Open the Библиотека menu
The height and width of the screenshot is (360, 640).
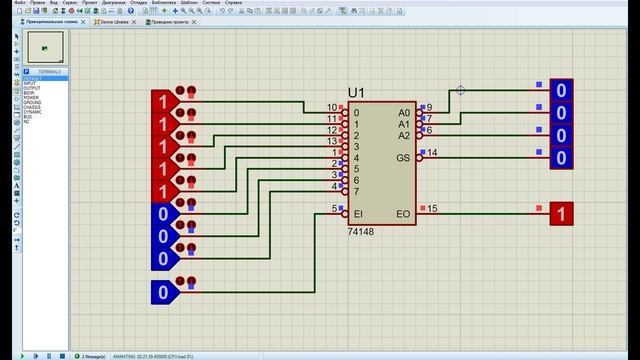coord(164,2)
